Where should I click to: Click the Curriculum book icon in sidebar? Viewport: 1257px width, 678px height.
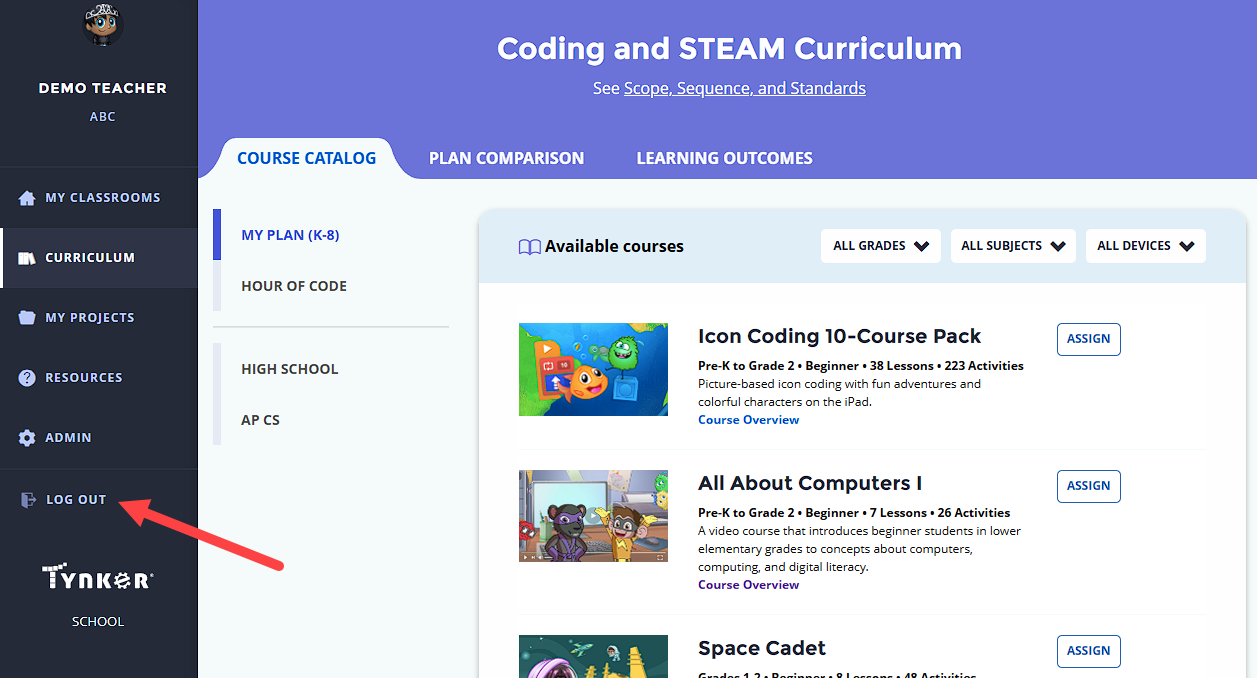[x=27, y=258]
